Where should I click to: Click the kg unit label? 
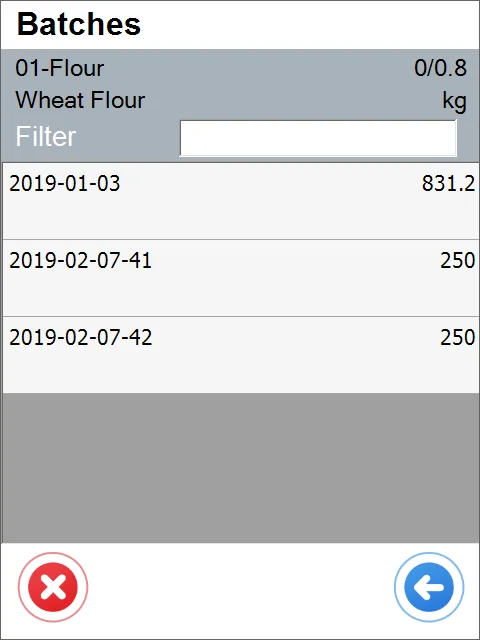click(x=454, y=101)
